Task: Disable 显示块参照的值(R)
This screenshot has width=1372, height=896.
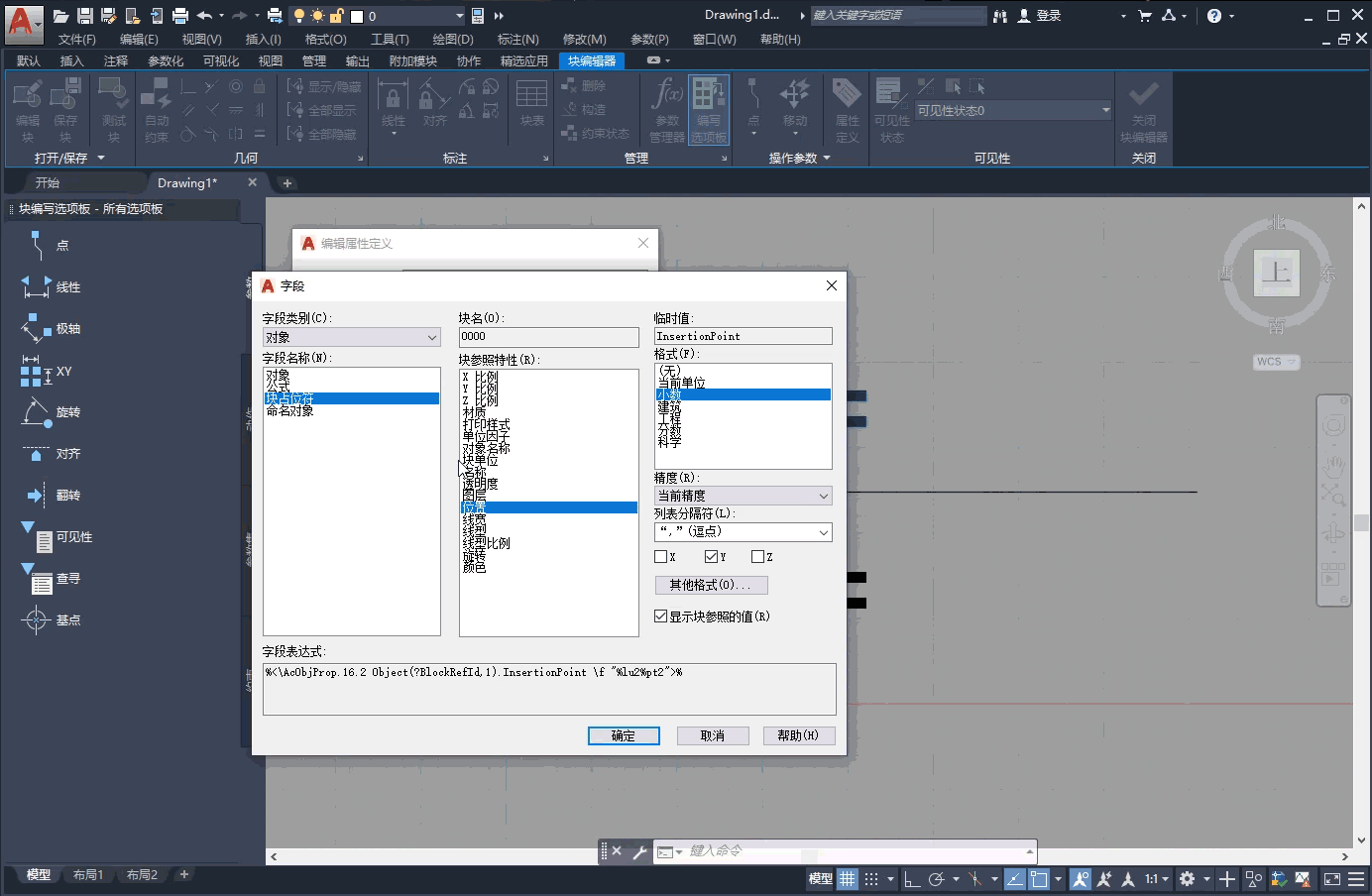Action: [x=660, y=616]
